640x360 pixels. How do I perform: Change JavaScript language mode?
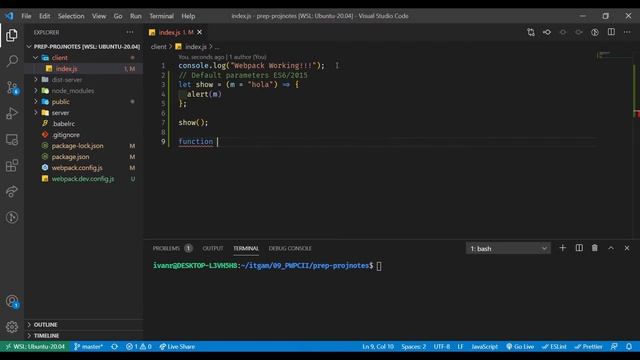click(484, 347)
